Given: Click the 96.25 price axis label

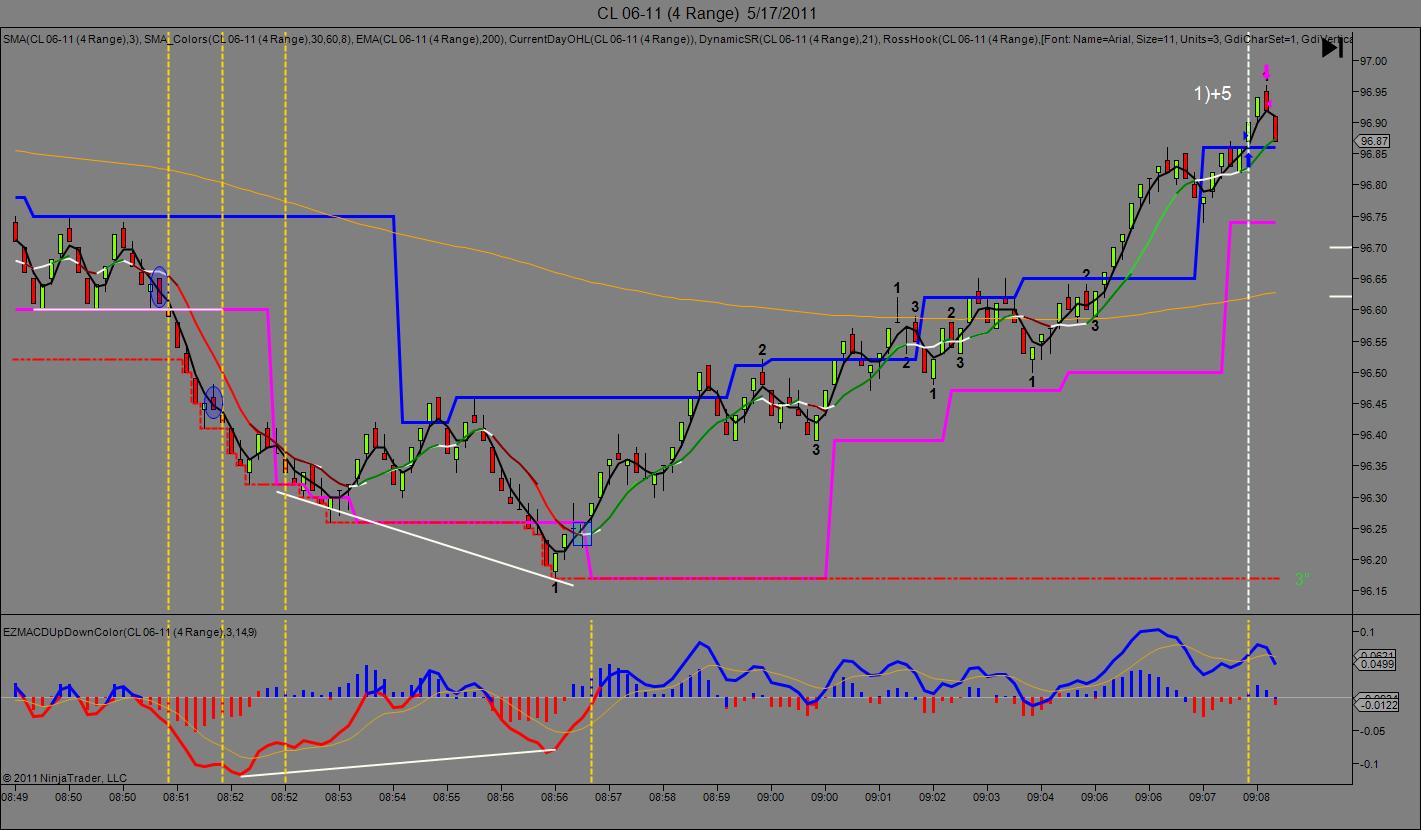Looking at the screenshot, I should pyautogui.click(x=1374, y=529).
